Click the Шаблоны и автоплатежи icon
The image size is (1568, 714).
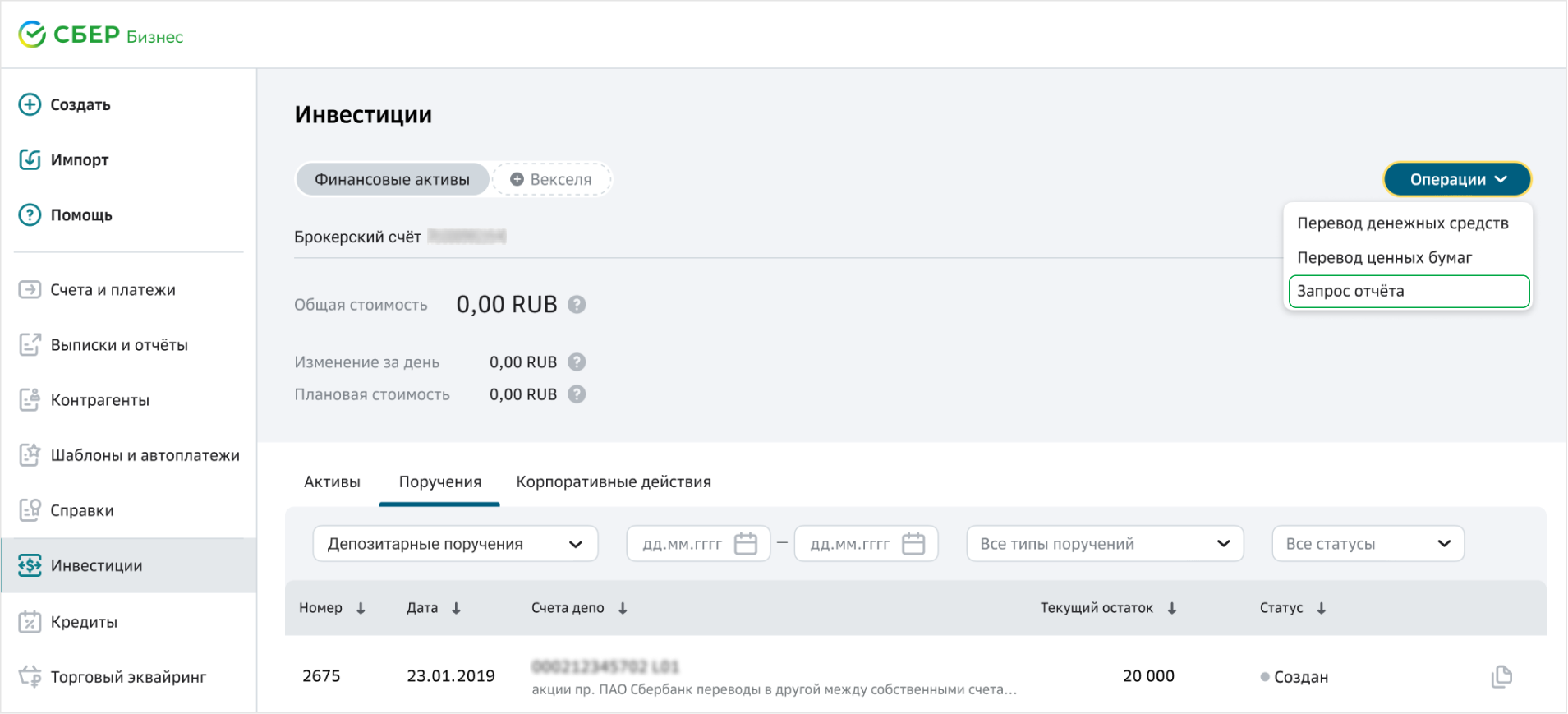pos(30,454)
